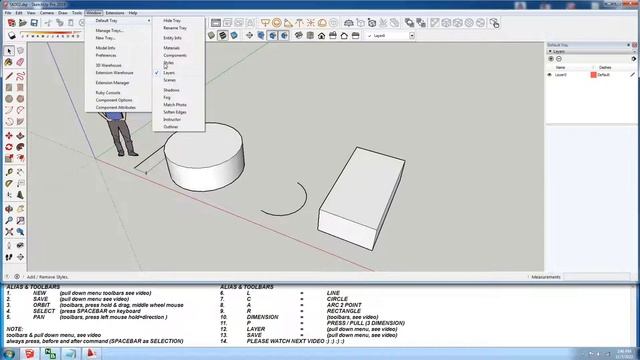
Task: Open the File menu
Action: pos(8,13)
